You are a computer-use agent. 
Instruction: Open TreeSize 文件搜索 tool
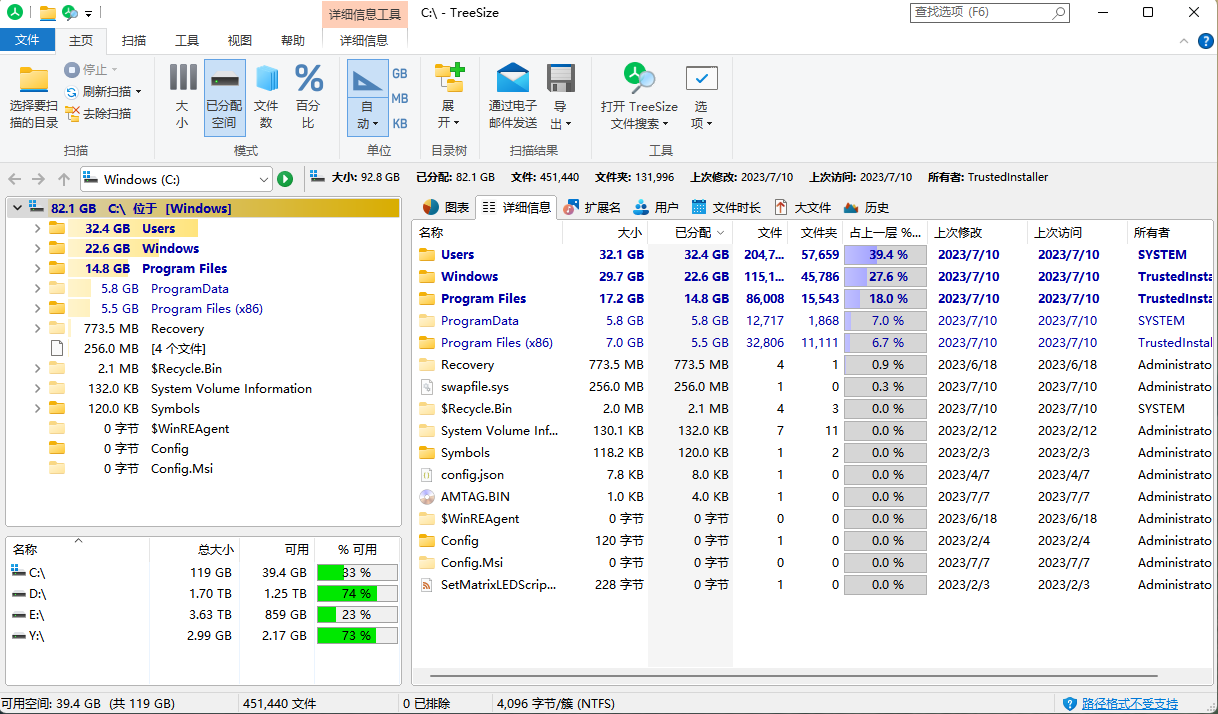click(x=639, y=95)
